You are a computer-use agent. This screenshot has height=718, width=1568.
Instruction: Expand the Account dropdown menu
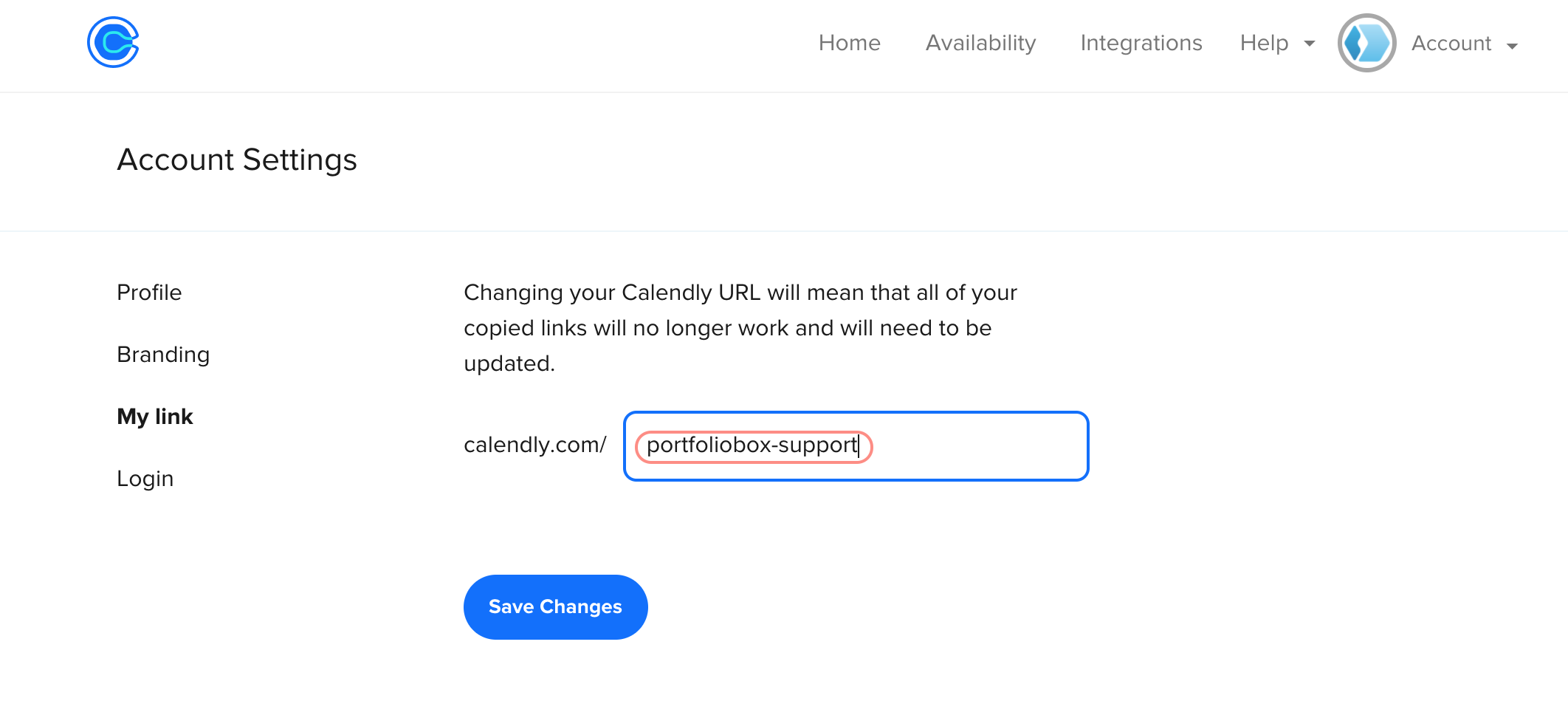click(x=1513, y=44)
